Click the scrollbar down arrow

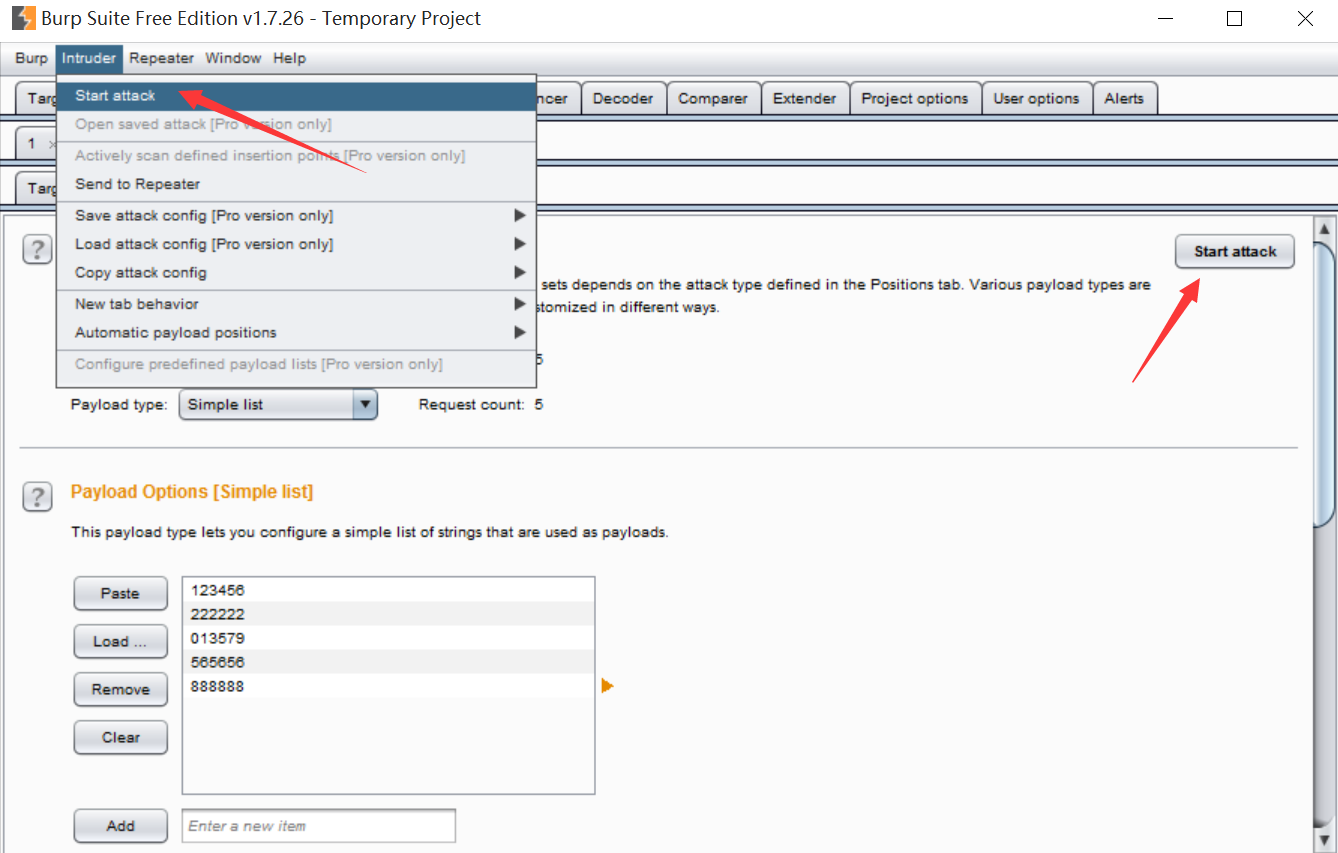[1324, 840]
